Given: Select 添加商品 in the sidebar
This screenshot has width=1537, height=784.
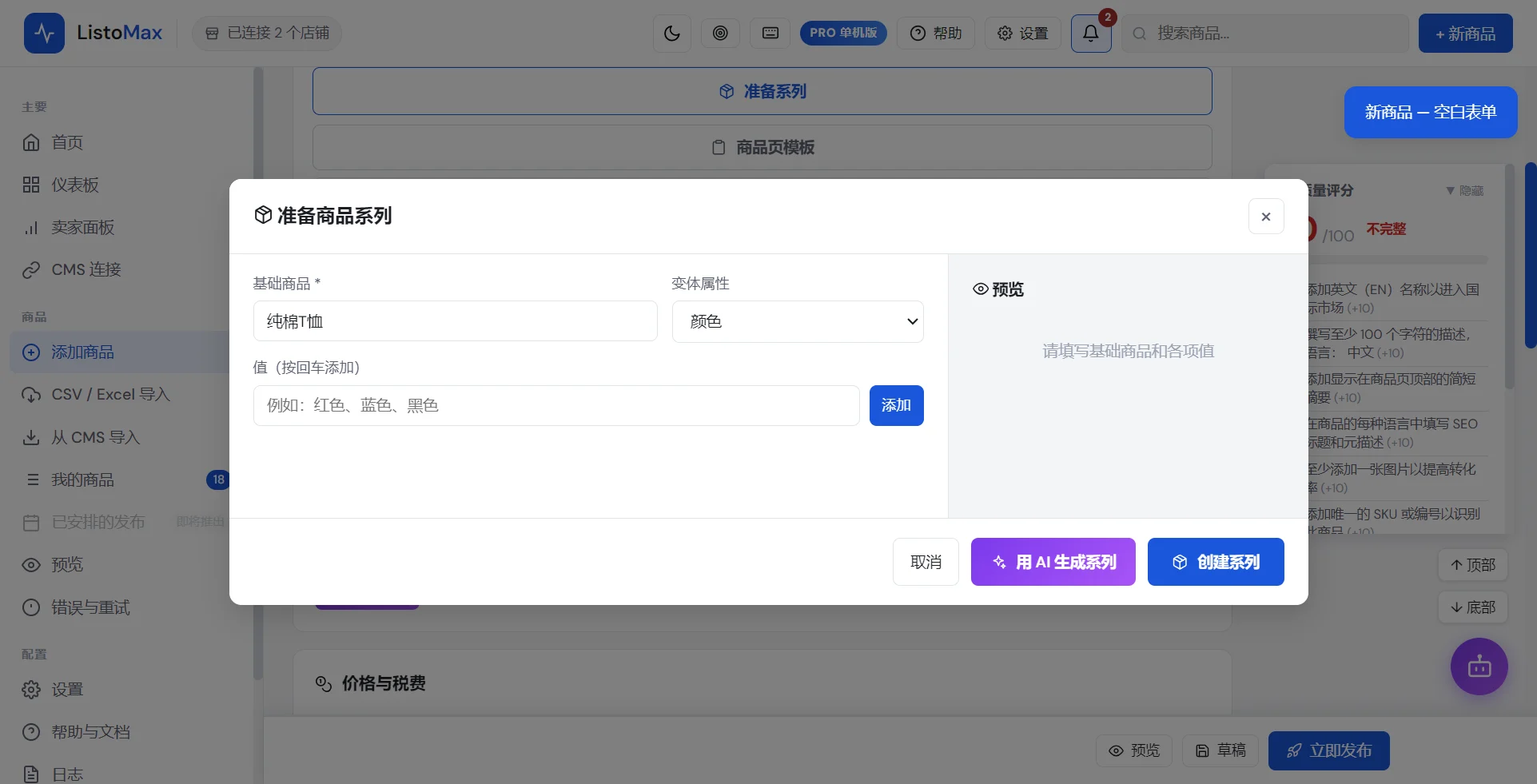Looking at the screenshot, I should coord(120,352).
